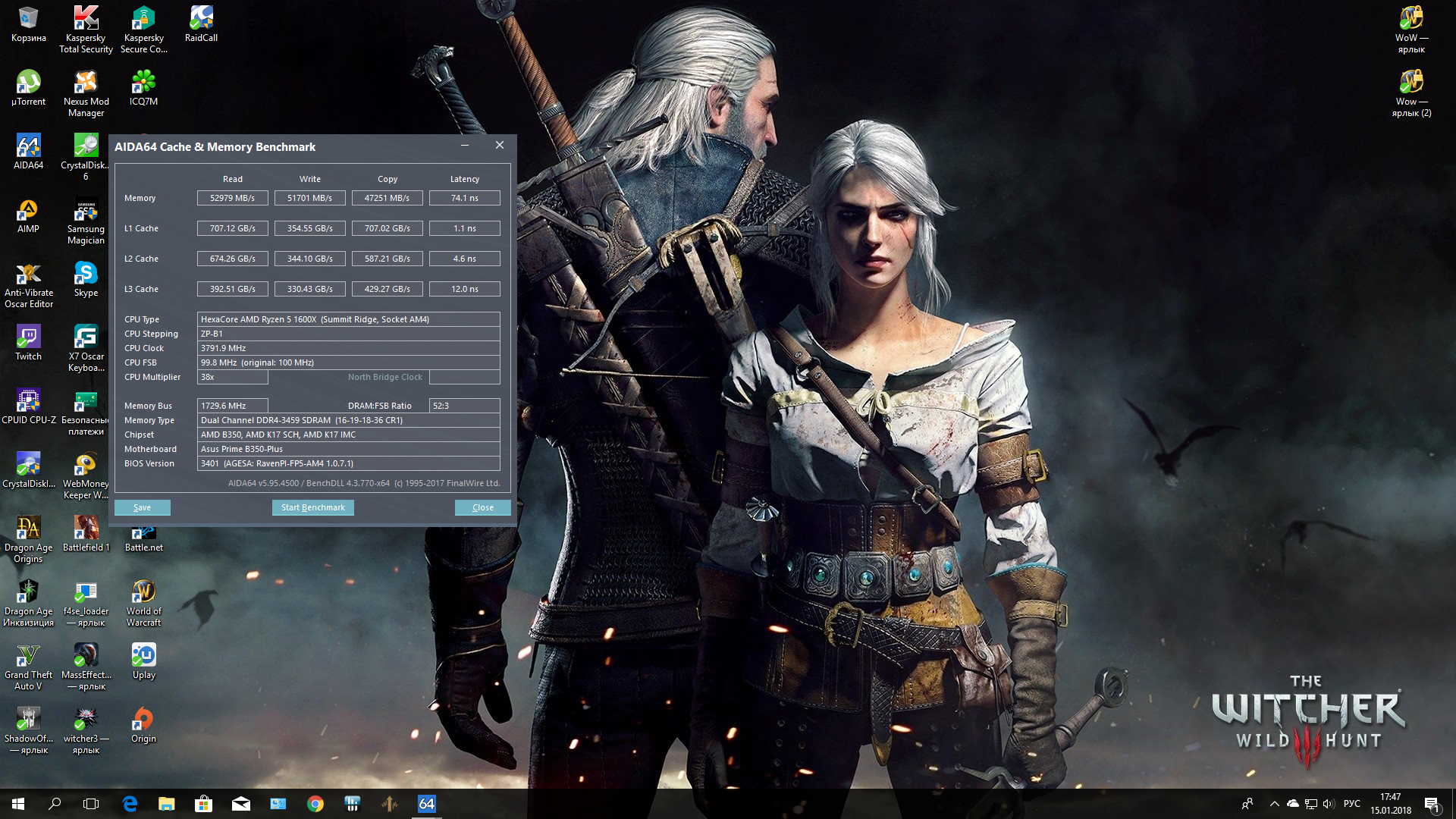
Task: Open the Action Center notifications icon
Action: pyautogui.click(x=1432, y=804)
